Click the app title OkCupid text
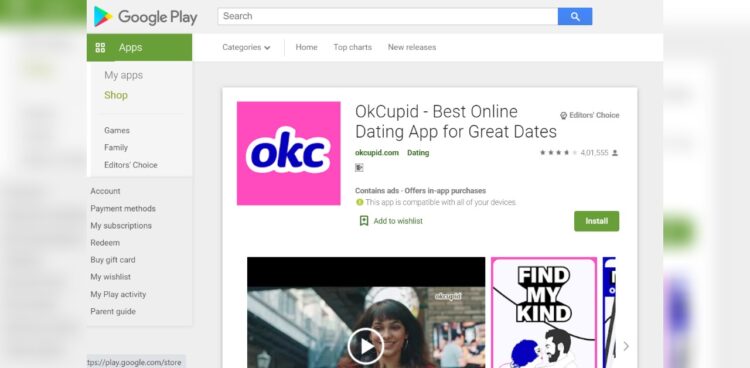Screen dimensions: 750x368 click(456, 122)
